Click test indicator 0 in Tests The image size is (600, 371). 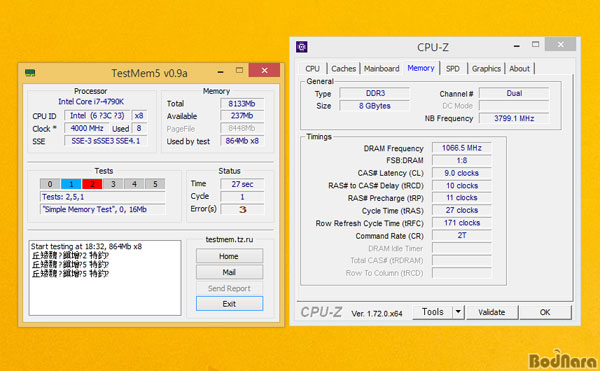pyautogui.click(x=50, y=184)
